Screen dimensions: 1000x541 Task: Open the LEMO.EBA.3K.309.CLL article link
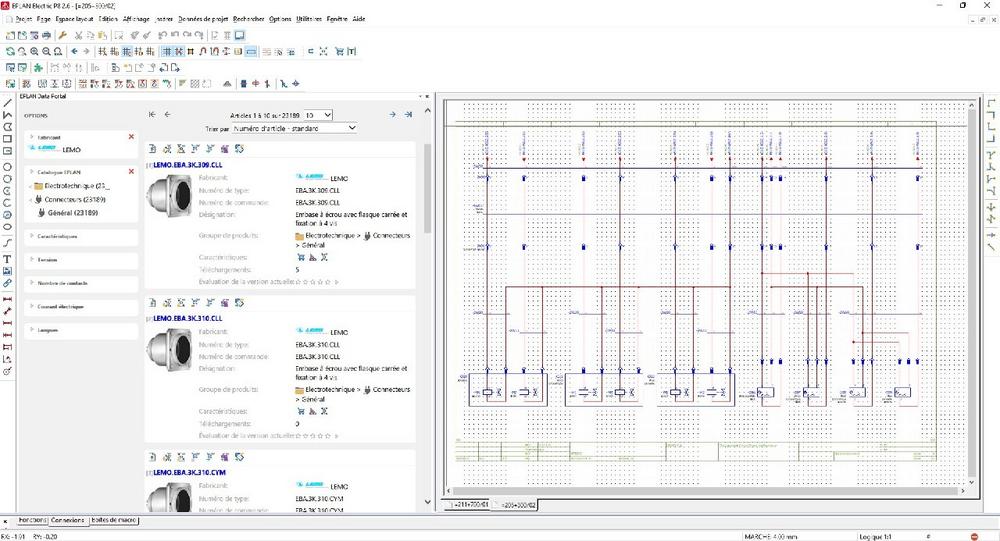click(x=188, y=165)
